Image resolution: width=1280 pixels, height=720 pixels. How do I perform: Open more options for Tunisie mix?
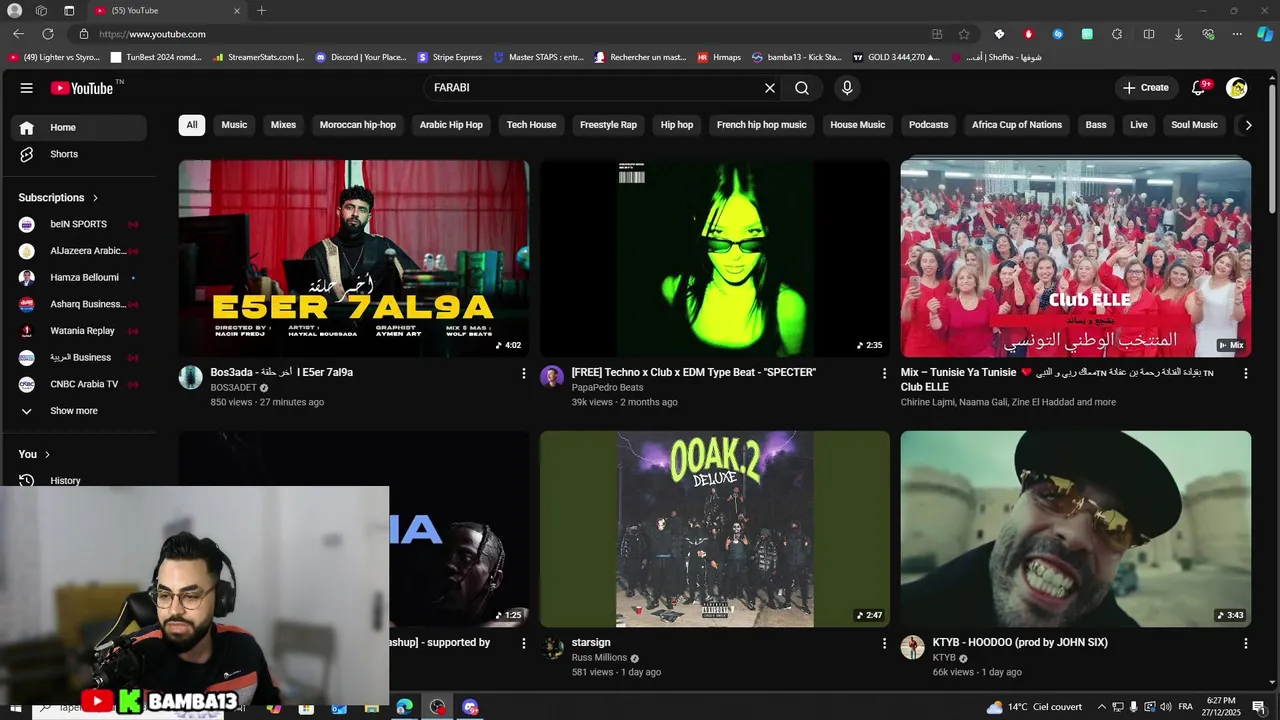(1245, 373)
